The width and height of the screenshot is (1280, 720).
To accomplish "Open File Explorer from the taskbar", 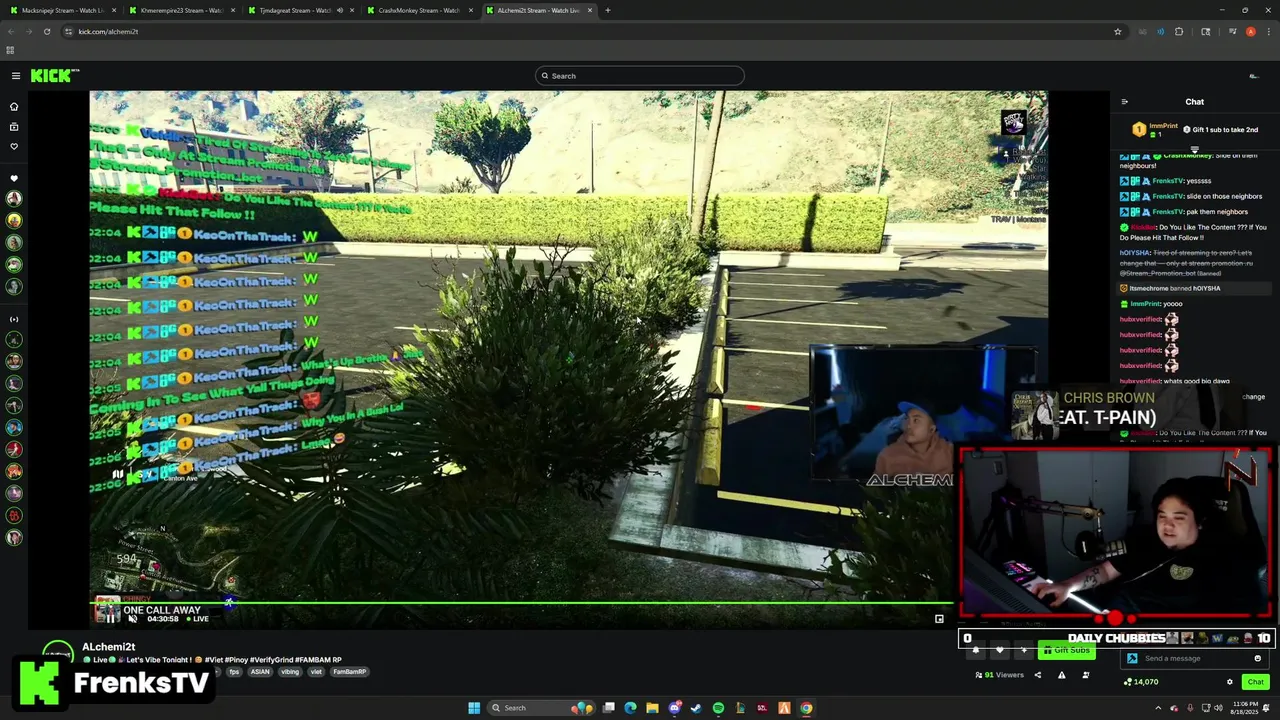I will click(652, 708).
